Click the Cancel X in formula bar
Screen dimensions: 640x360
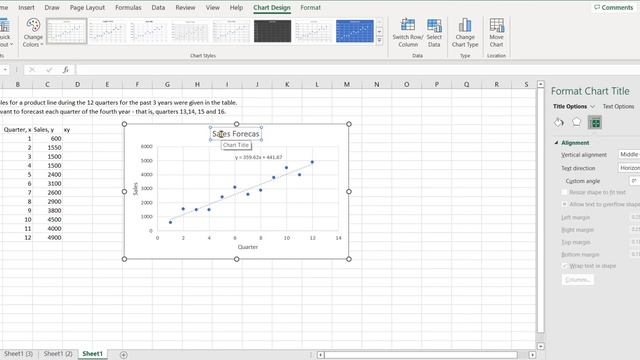tap(32, 70)
